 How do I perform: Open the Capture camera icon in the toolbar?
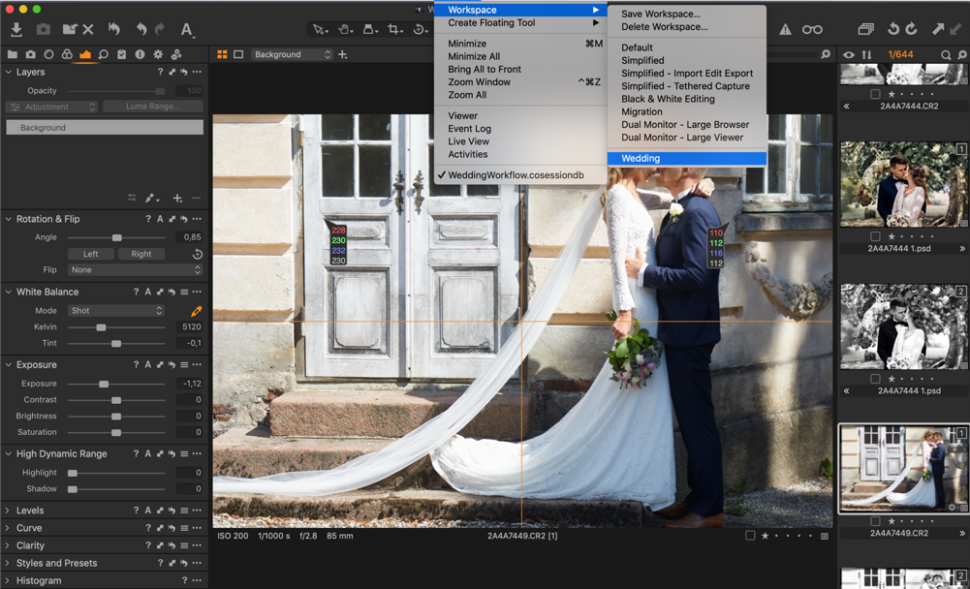click(x=44, y=29)
